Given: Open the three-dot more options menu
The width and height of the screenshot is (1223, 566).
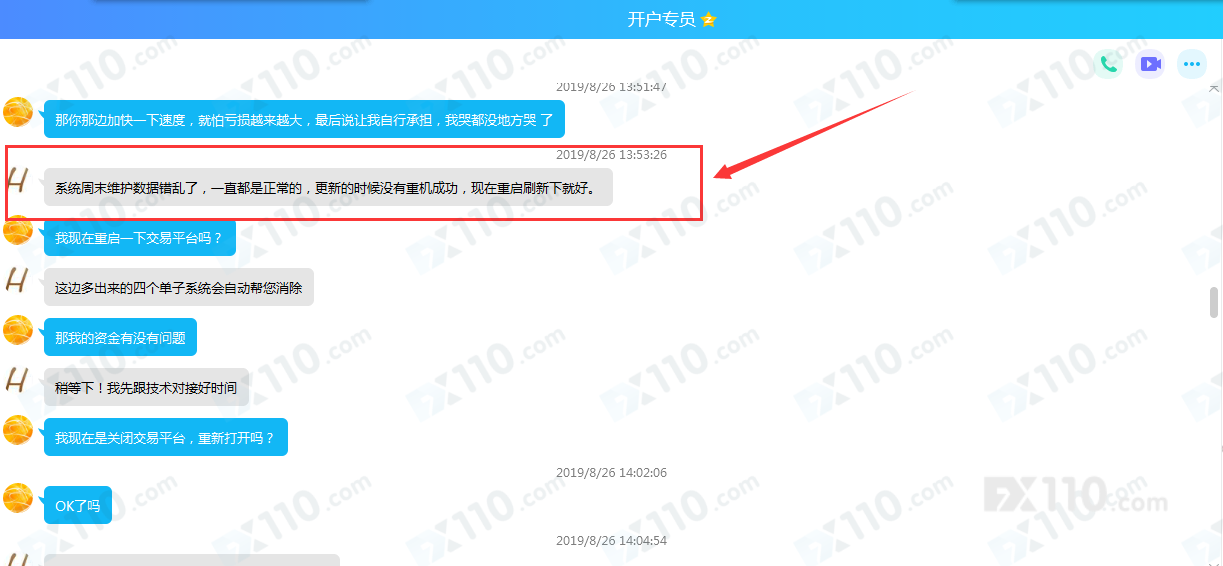Looking at the screenshot, I should 1191,64.
